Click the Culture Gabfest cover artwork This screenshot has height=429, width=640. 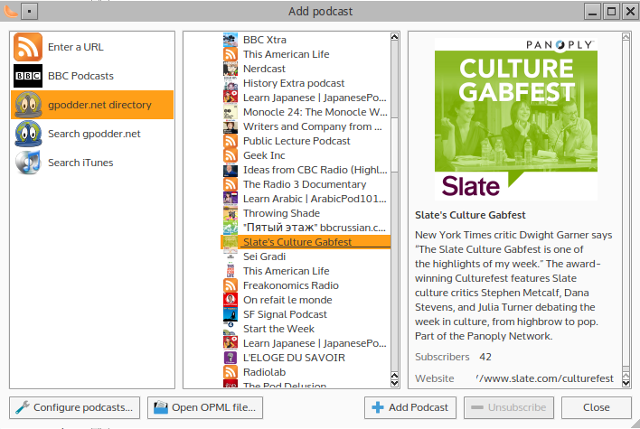pos(516,120)
